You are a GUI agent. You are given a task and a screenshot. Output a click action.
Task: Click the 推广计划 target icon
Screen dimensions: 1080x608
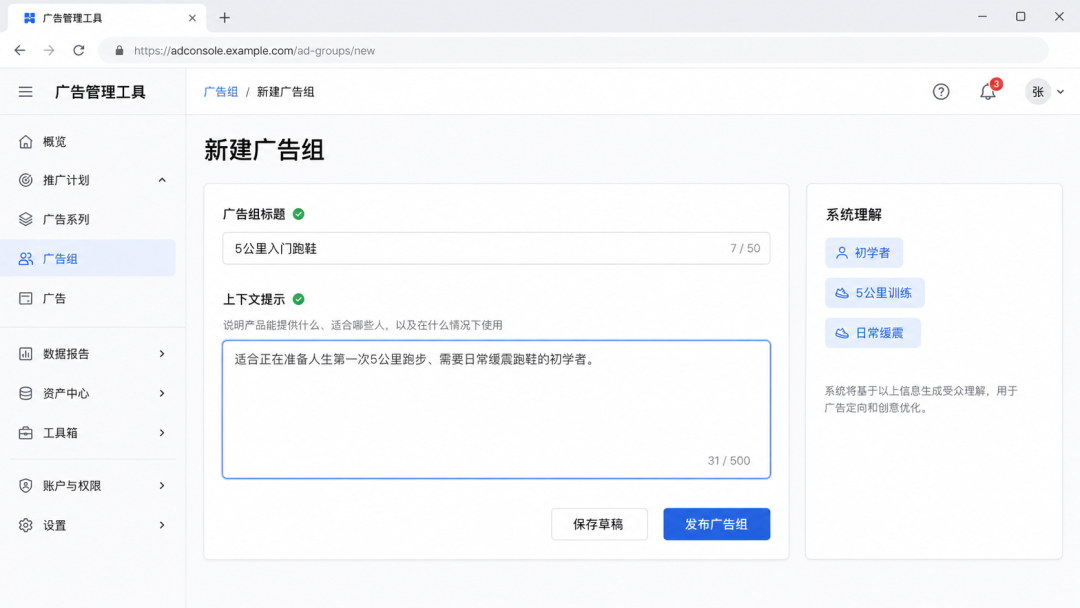tap(25, 180)
